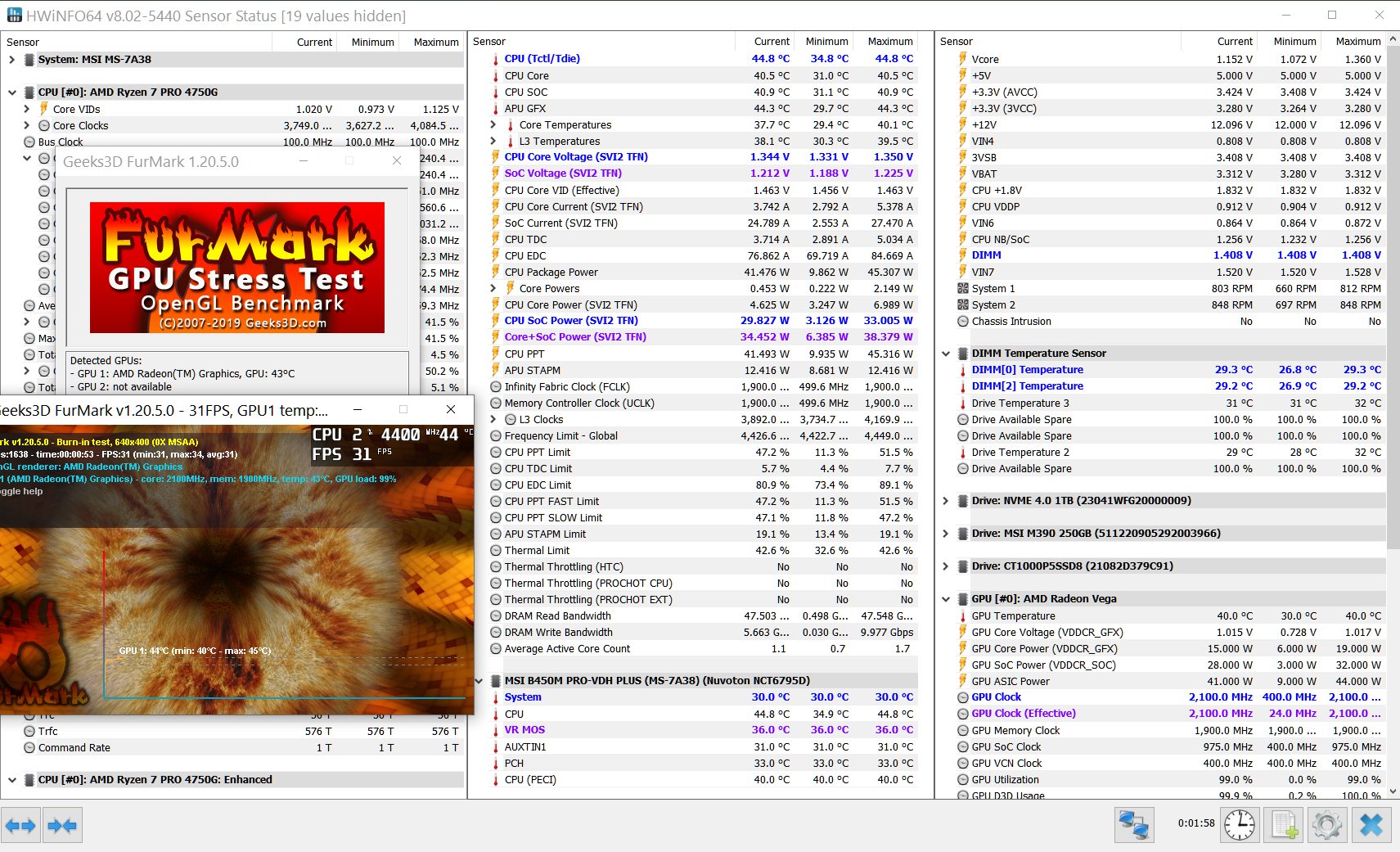Click the thermometer icon beside CPU (Tctl/Tdie)
The width and height of the screenshot is (1400, 852).
click(496, 59)
